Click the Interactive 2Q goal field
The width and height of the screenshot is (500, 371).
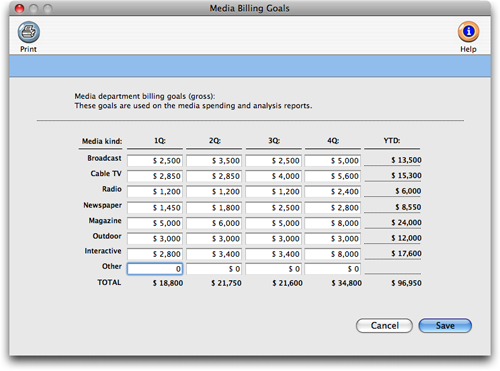pyautogui.click(x=214, y=254)
